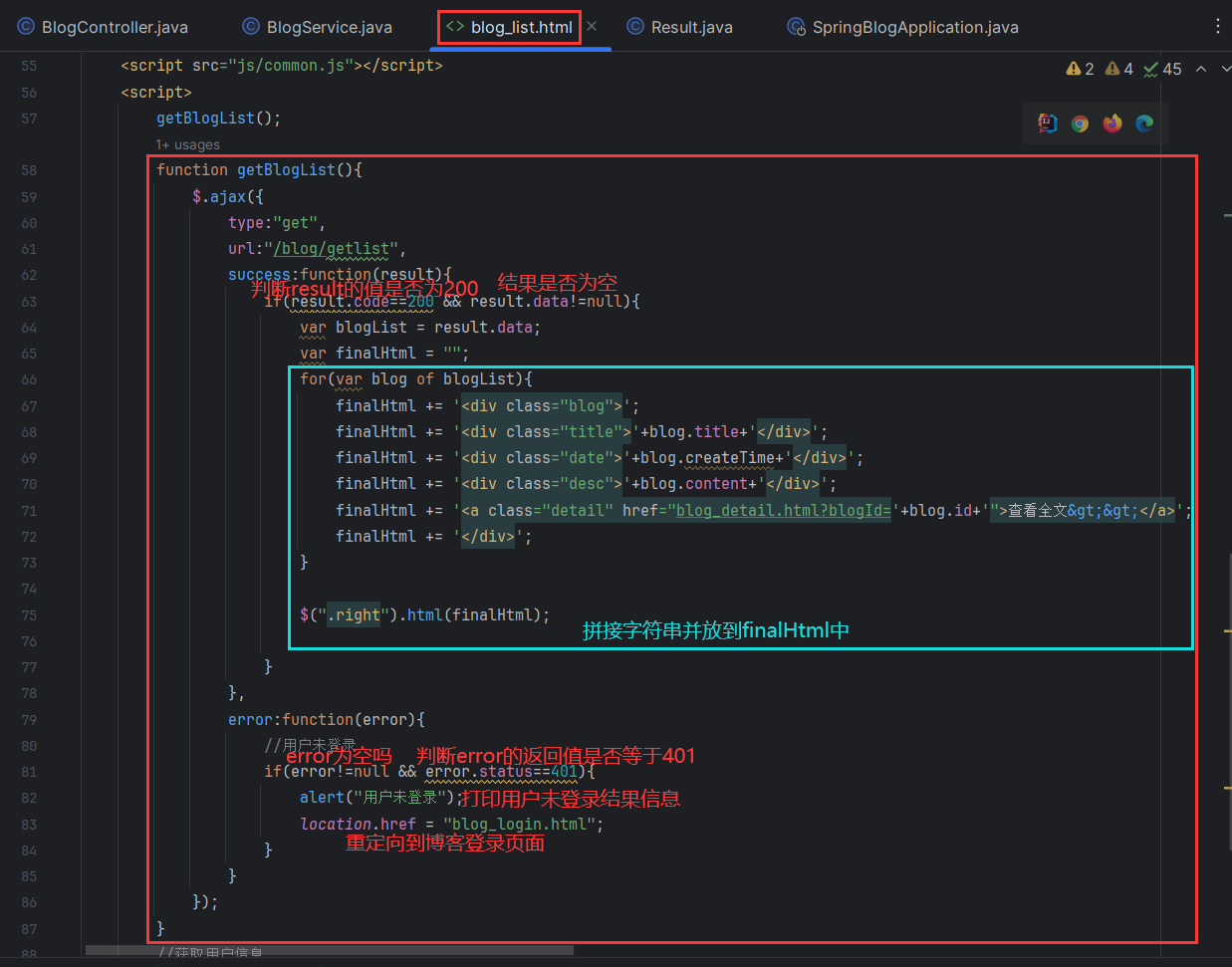Click the function name getBlogList on line 58
The width and height of the screenshot is (1232, 967).
[286, 170]
